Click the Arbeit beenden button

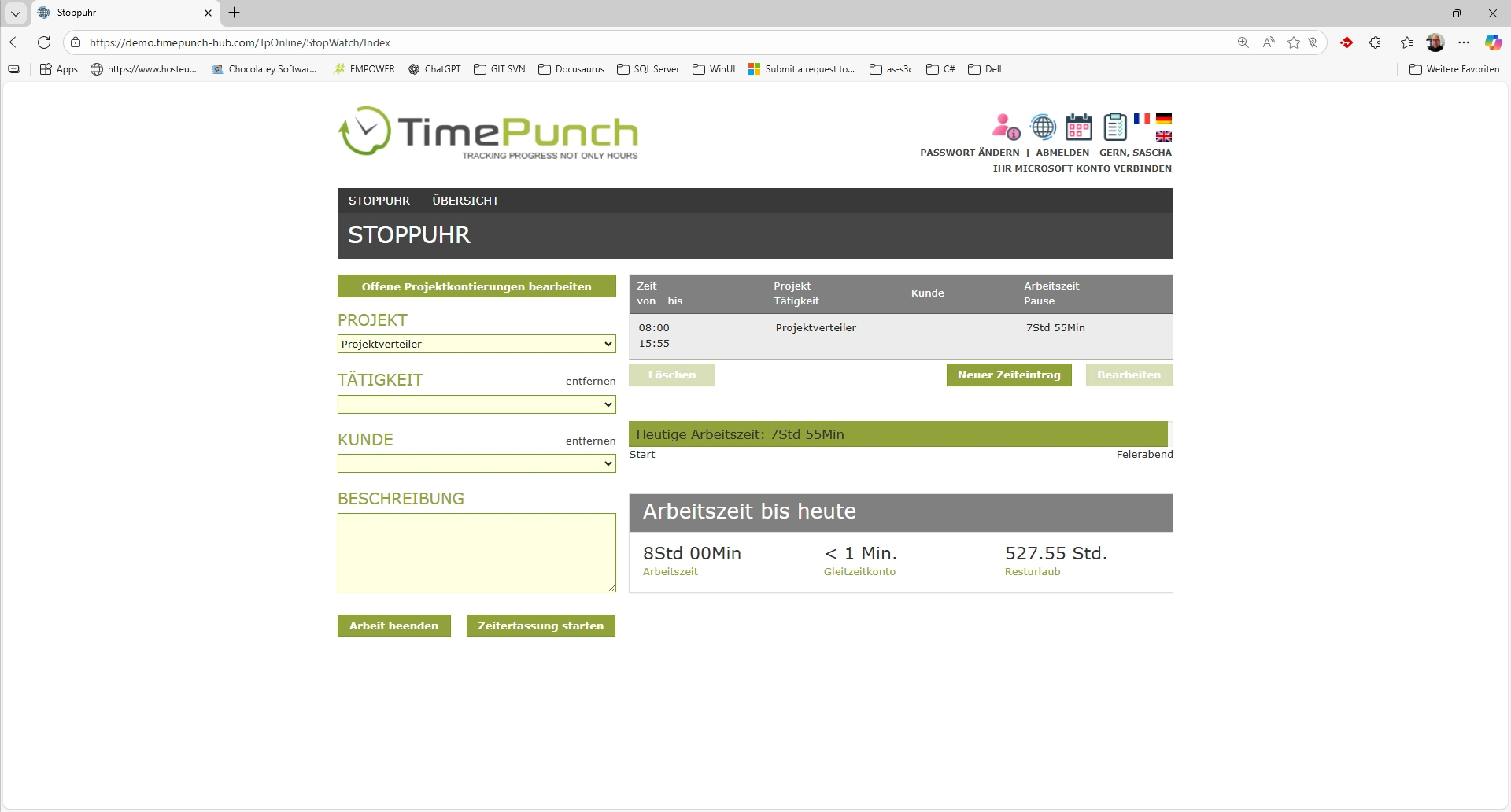click(x=393, y=626)
